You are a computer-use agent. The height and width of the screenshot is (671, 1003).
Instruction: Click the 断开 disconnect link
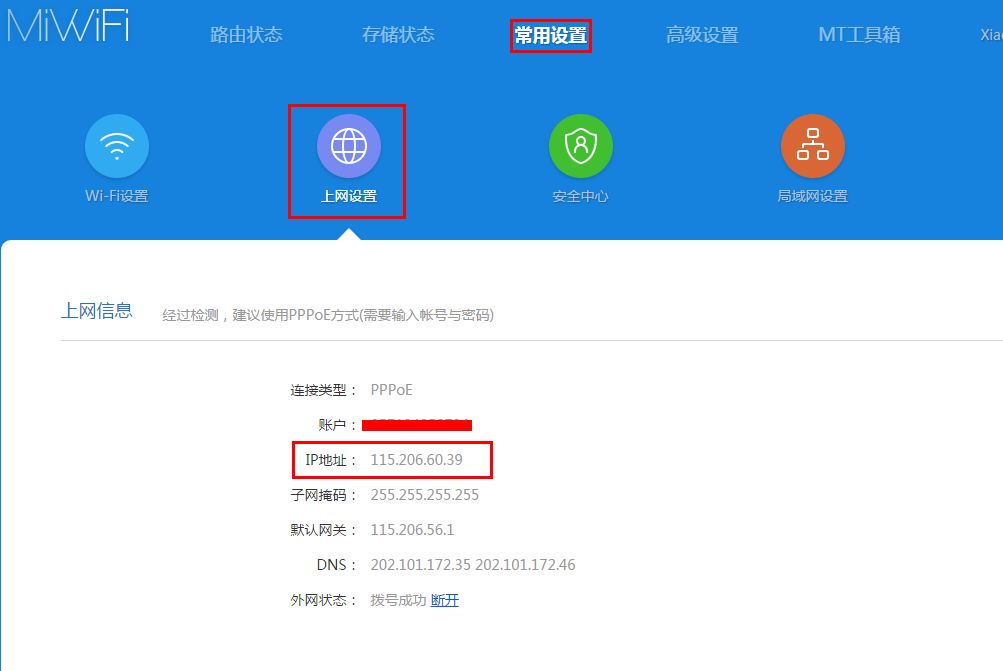pyautogui.click(x=445, y=600)
